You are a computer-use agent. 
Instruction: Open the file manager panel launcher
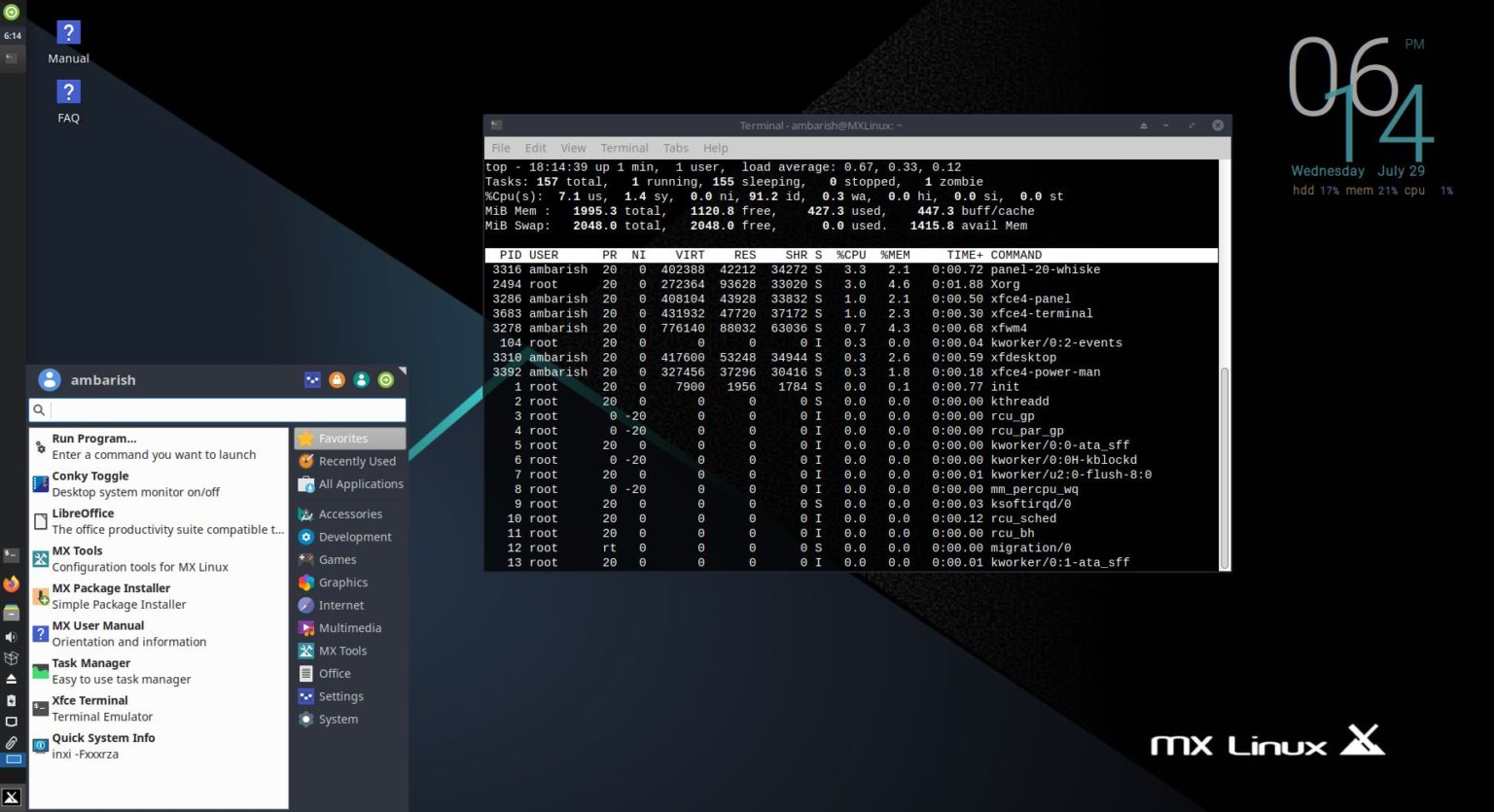(12, 612)
